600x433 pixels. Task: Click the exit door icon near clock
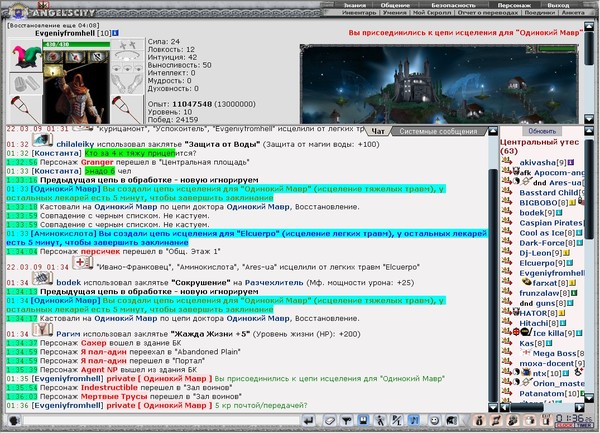click(546, 421)
